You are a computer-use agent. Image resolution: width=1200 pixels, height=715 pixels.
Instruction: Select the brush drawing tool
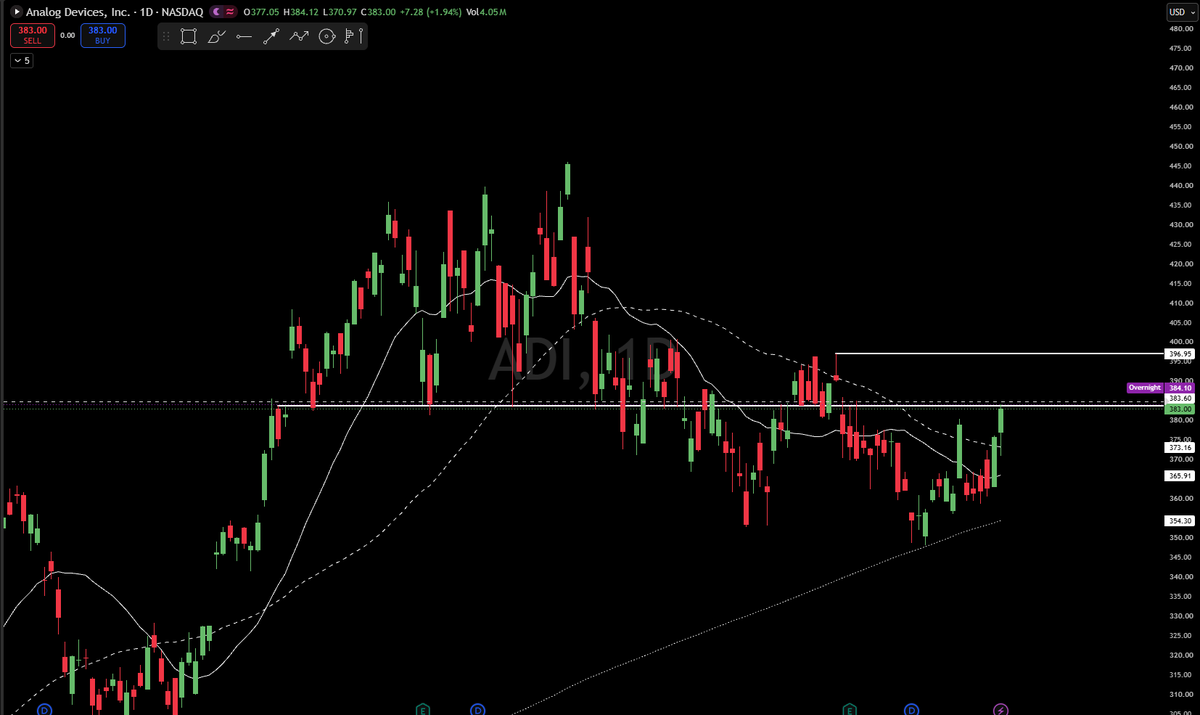click(x=217, y=37)
